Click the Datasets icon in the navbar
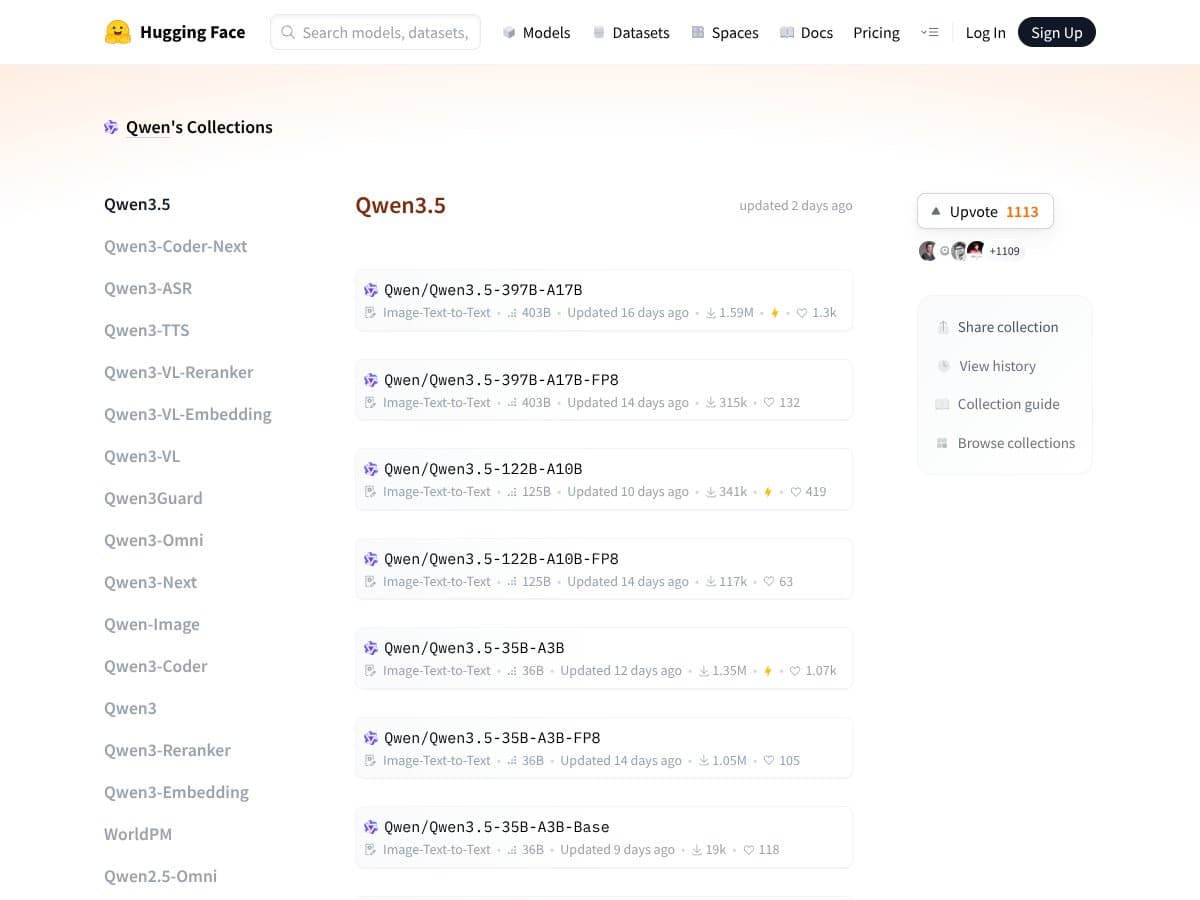1200x900 pixels. coord(597,32)
